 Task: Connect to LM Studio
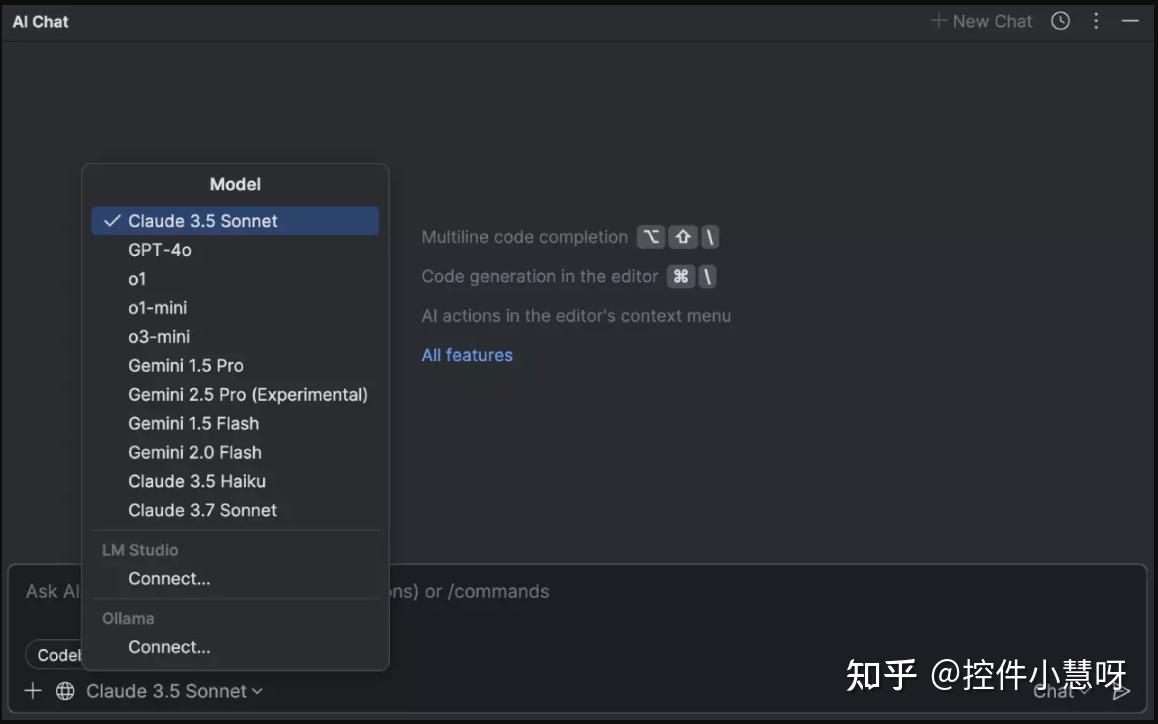coord(169,578)
